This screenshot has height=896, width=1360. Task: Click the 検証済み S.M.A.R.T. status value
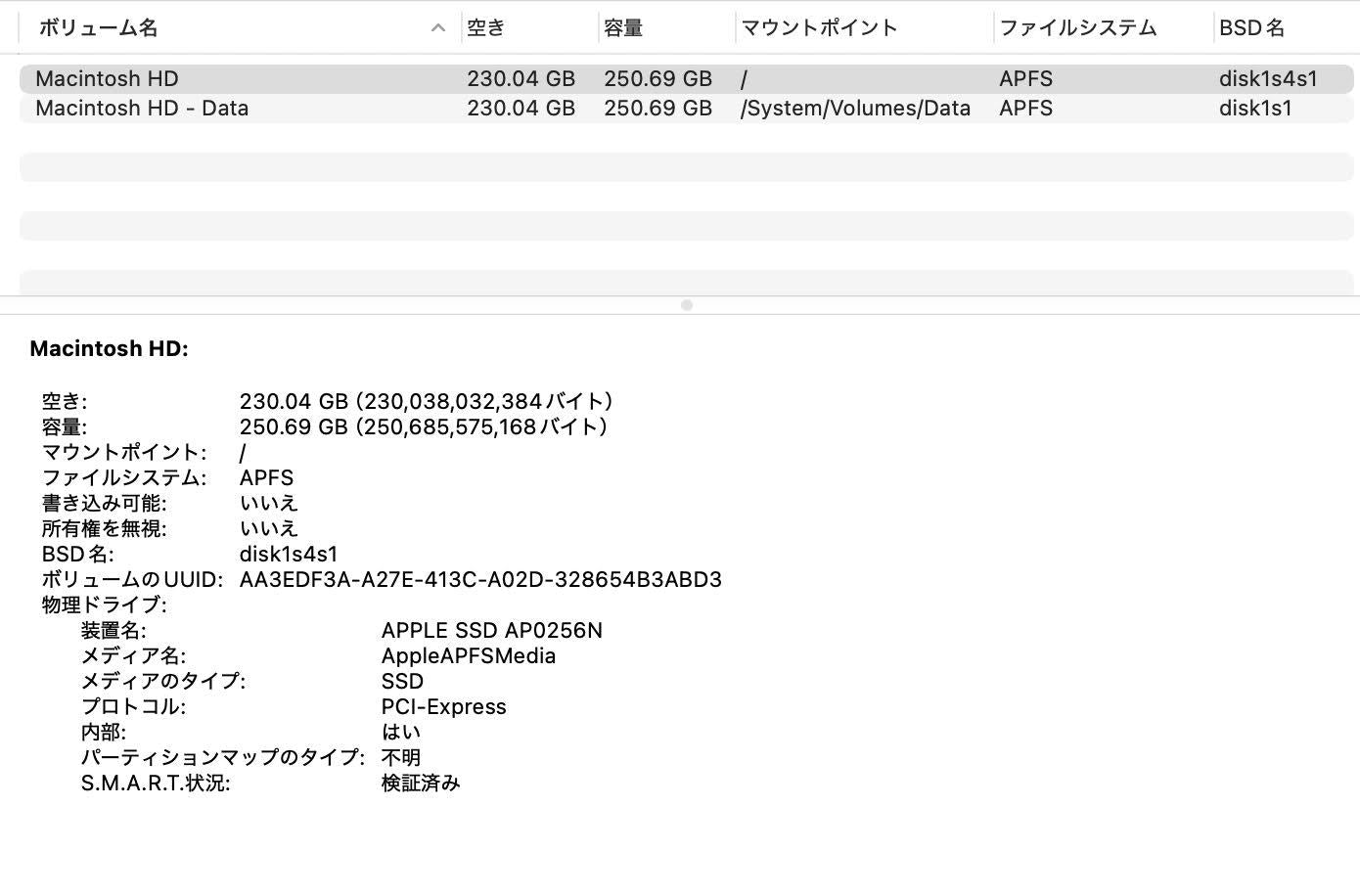point(421,783)
